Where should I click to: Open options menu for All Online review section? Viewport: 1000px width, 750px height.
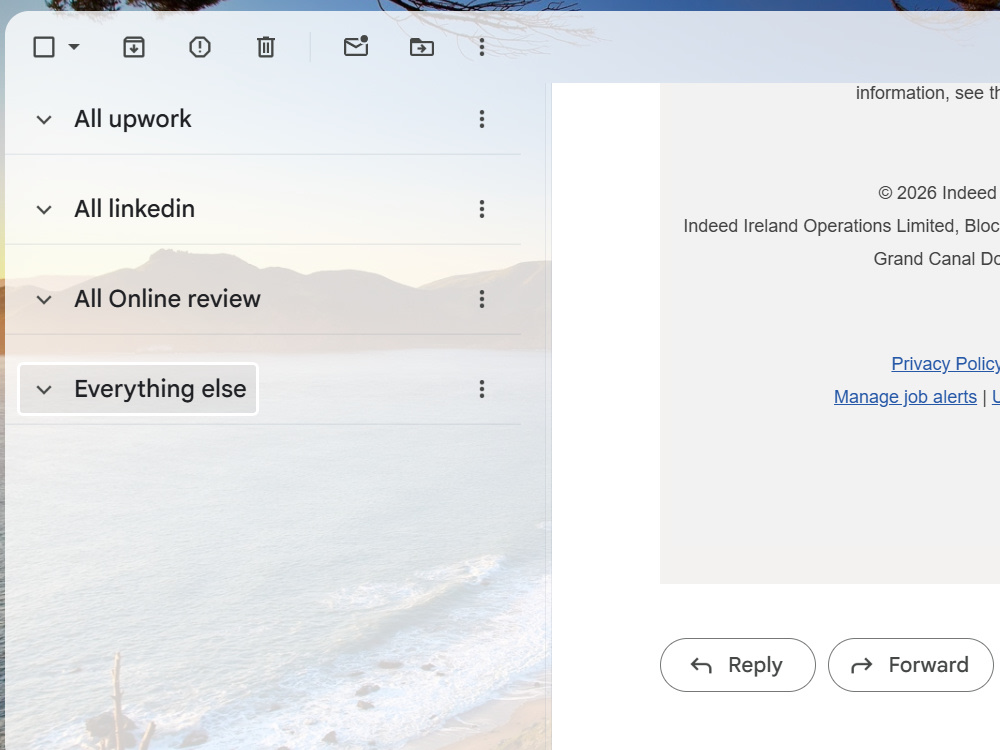(482, 299)
